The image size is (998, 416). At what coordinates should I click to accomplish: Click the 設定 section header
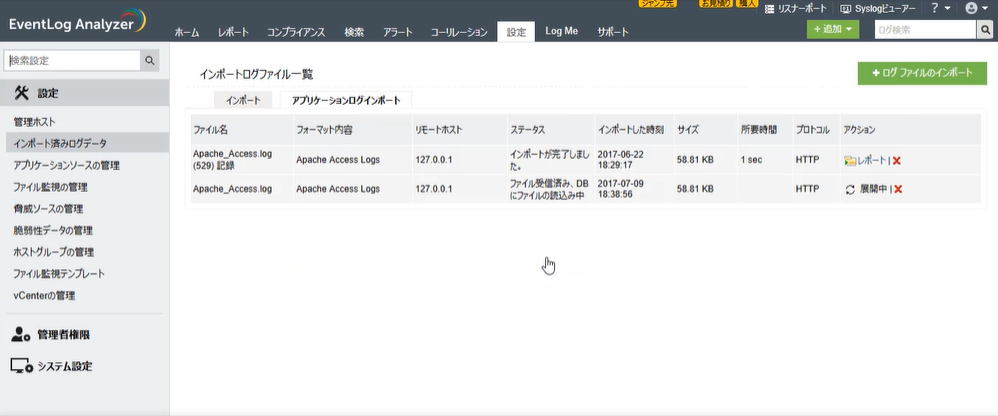(x=87, y=93)
